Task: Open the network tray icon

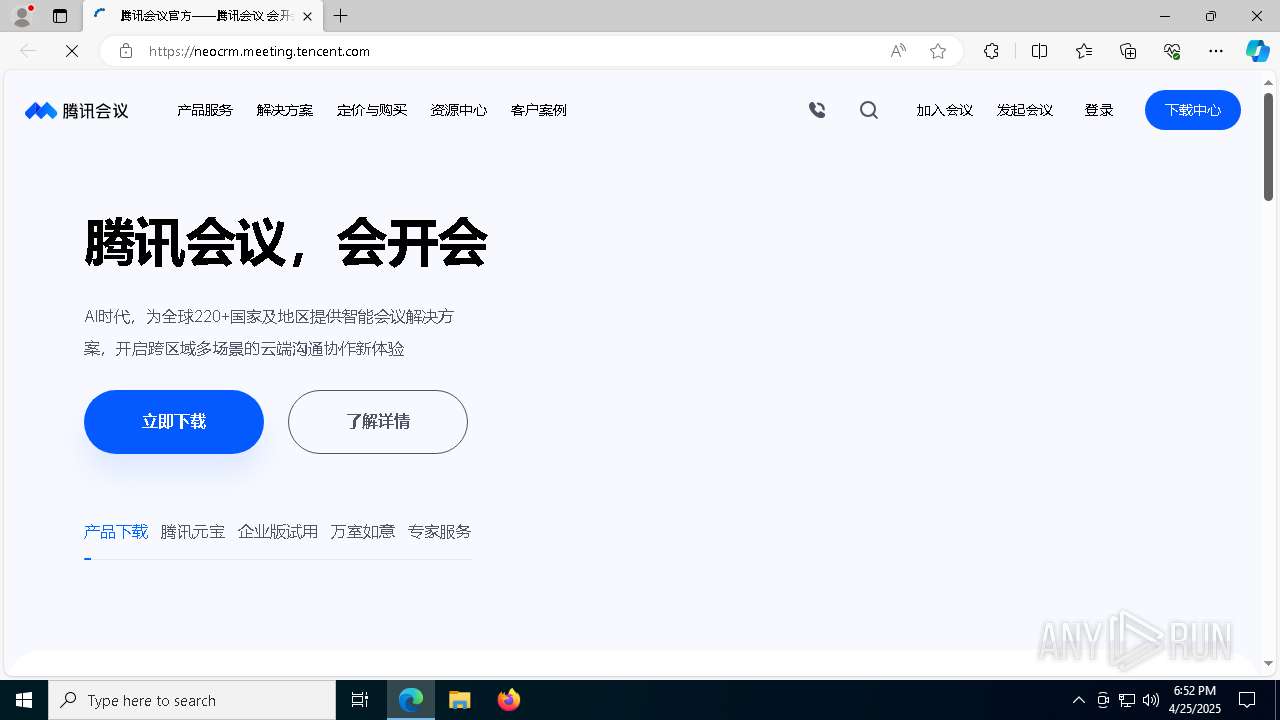Action: (1127, 700)
